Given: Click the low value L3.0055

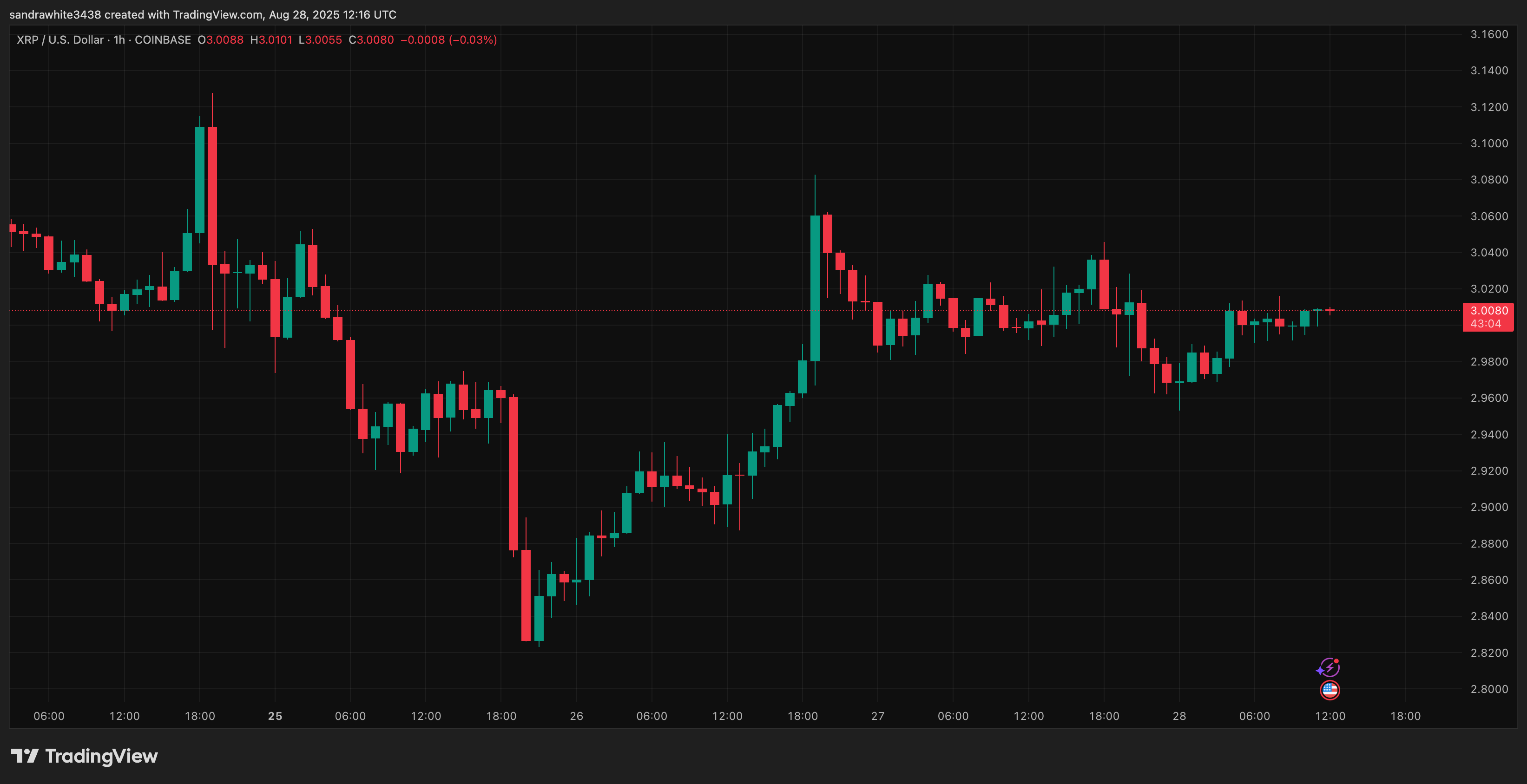Looking at the screenshot, I should pyautogui.click(x=320, y=39).
